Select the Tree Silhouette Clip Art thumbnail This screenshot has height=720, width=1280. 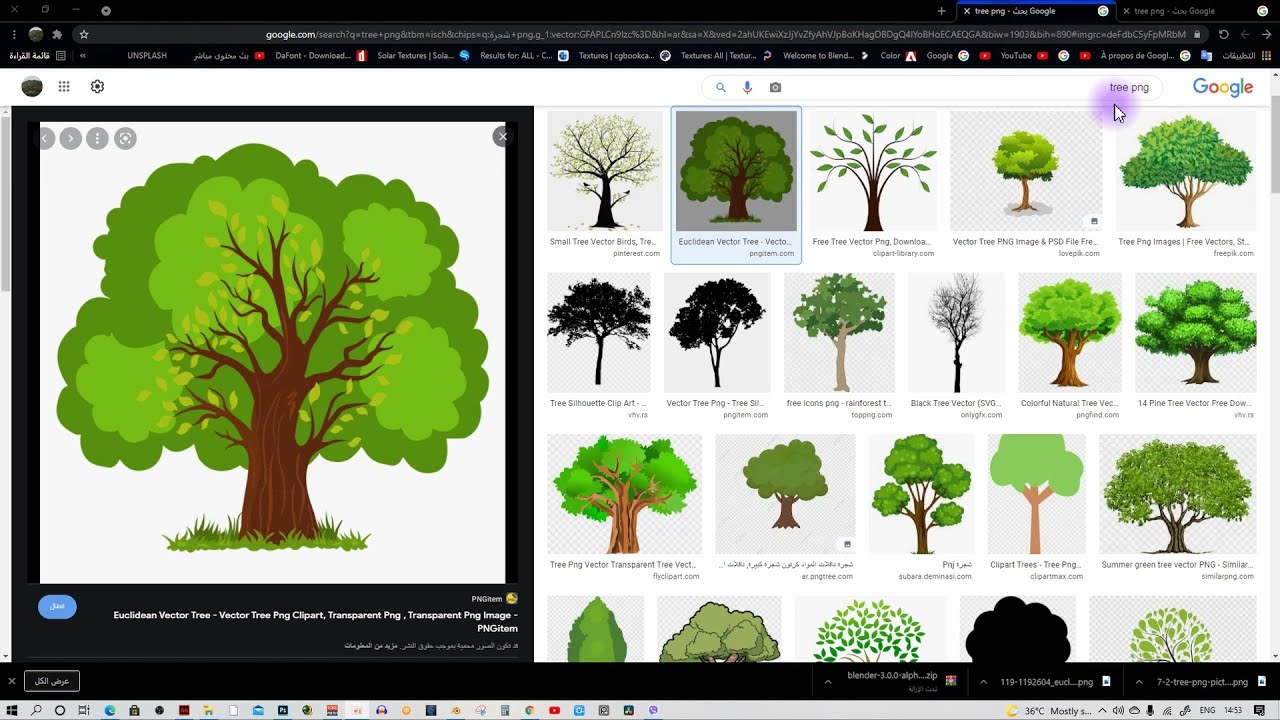pyautogui.click(x=598, y=333)
